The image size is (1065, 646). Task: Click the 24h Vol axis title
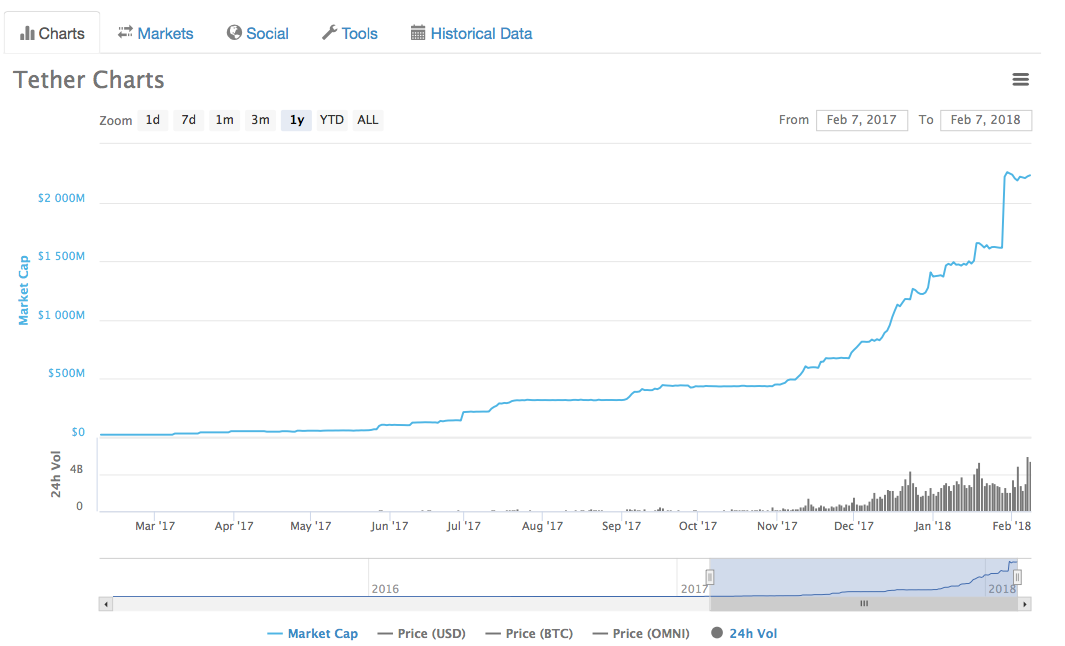(56, 474)
